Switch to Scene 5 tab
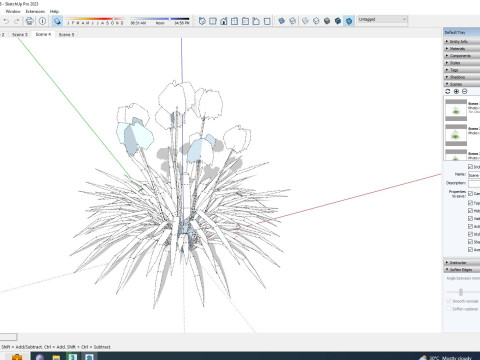The height and width of the screenshot is (360, 480). click(x=66, y=34)
